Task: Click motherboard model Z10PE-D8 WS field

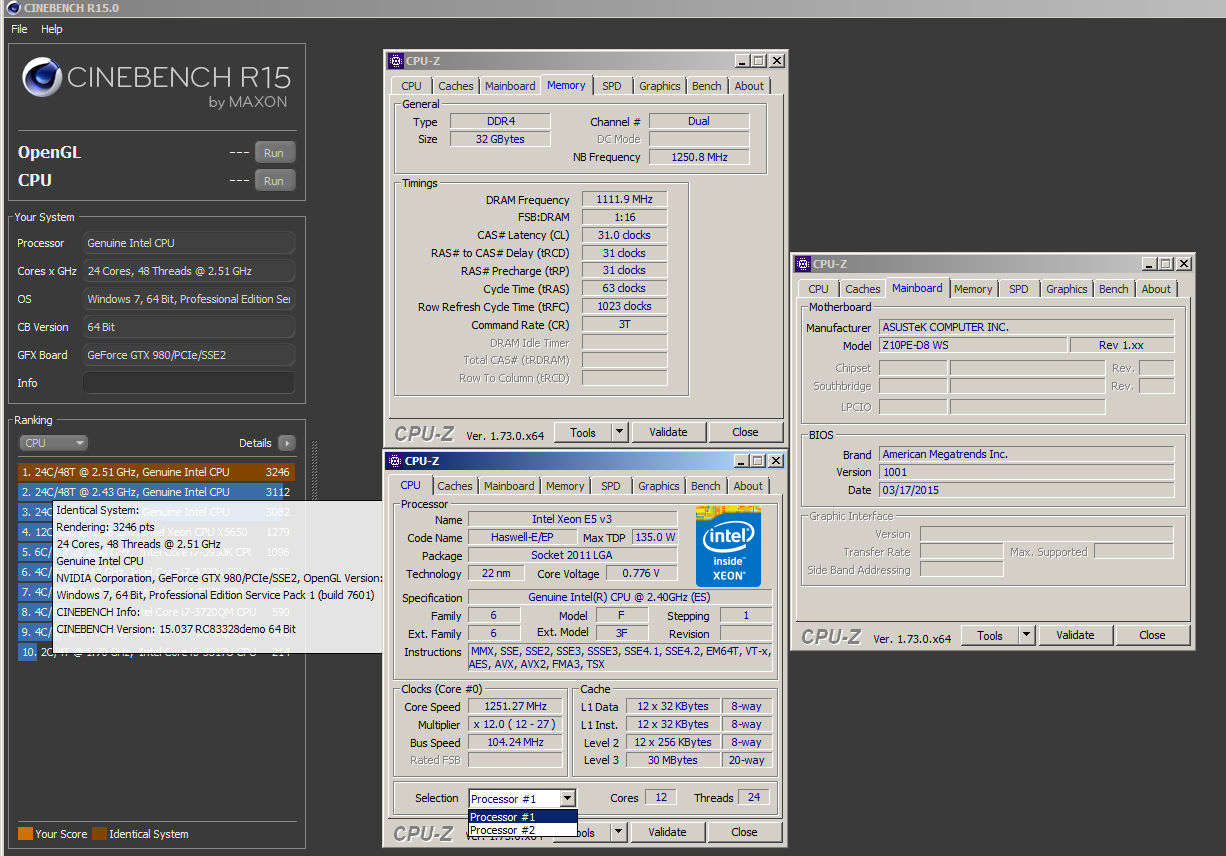Action: [x=973, y=345]
